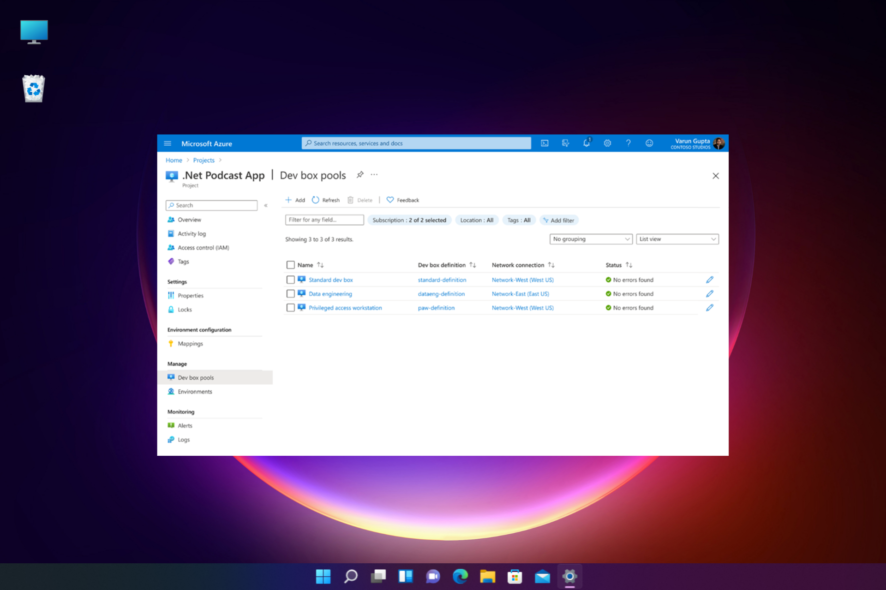The width and height of the screenshot is (886, 590).
Task: Check the Standard dev box row checkbox
Action: coord(290,280)
